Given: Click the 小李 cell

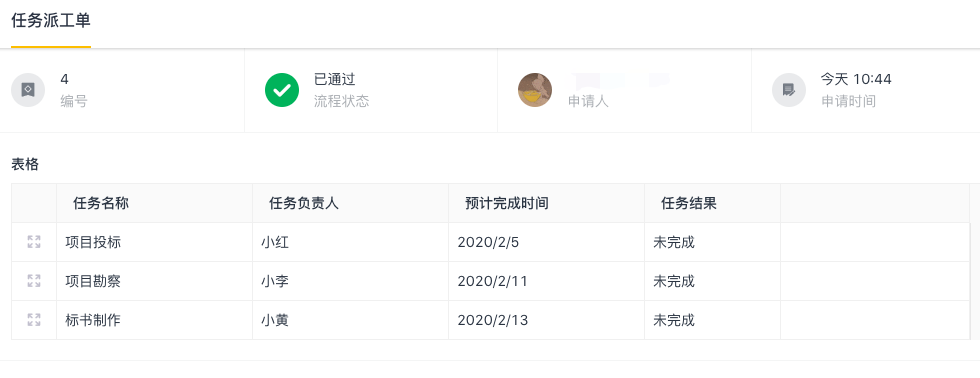Looking at the screenshot, I should point(351,281).
